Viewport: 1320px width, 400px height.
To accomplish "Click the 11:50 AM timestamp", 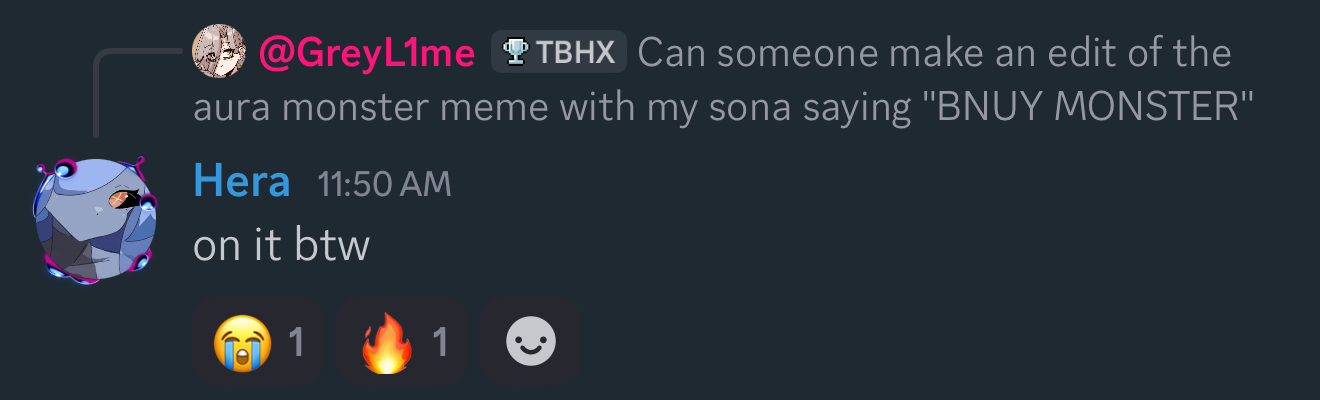I will [384, 184].
